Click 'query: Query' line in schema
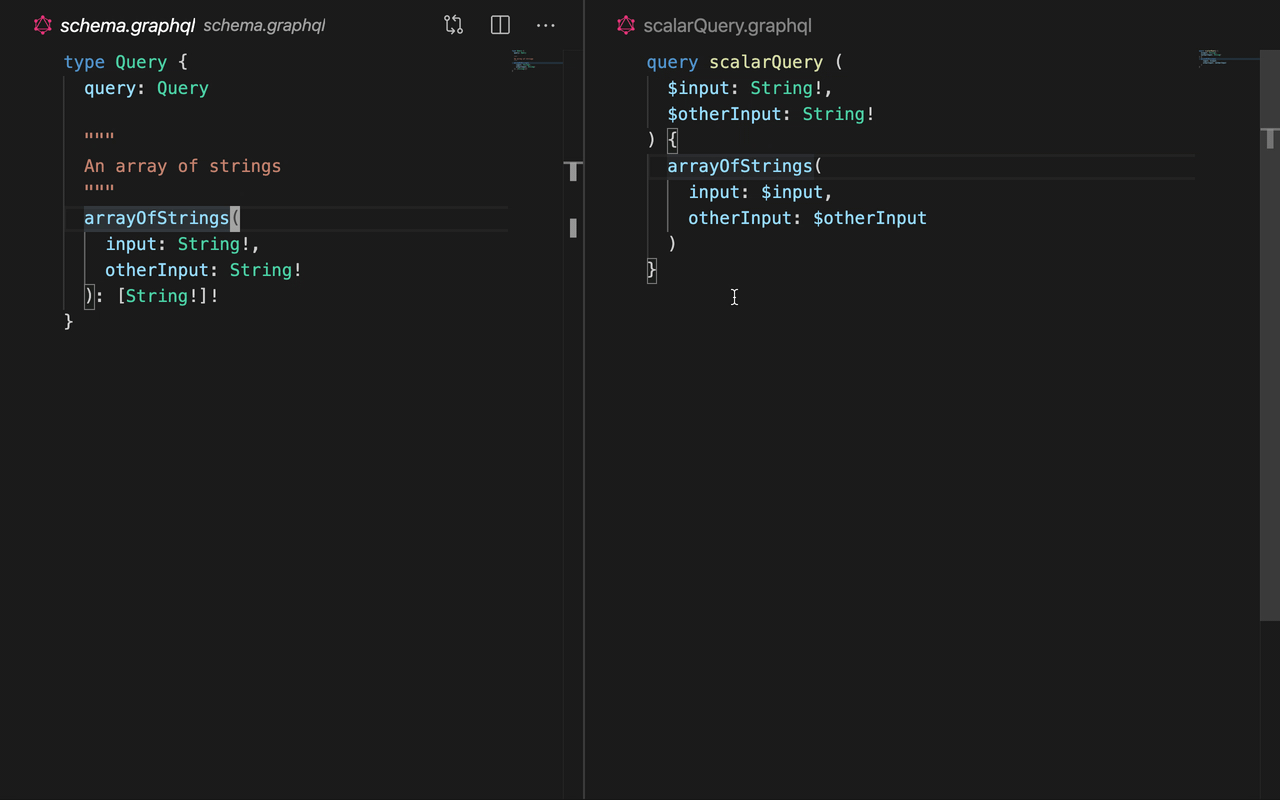 (146, 88)
